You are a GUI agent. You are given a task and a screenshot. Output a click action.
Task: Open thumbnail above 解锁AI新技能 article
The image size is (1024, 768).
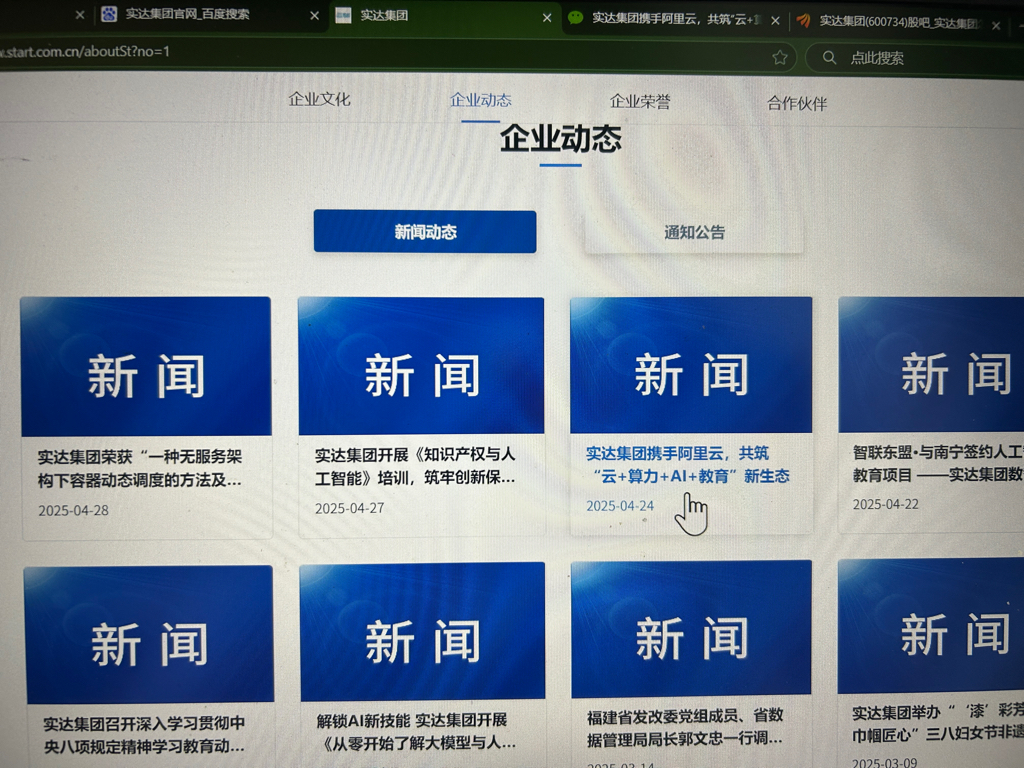pos(423,632)
